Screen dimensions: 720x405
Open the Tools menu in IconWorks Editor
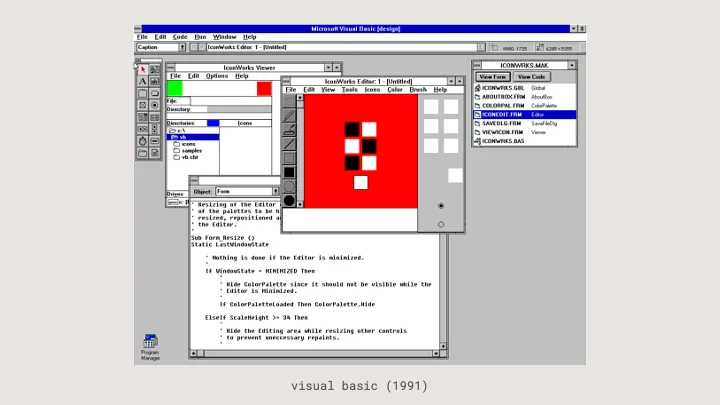349,90
